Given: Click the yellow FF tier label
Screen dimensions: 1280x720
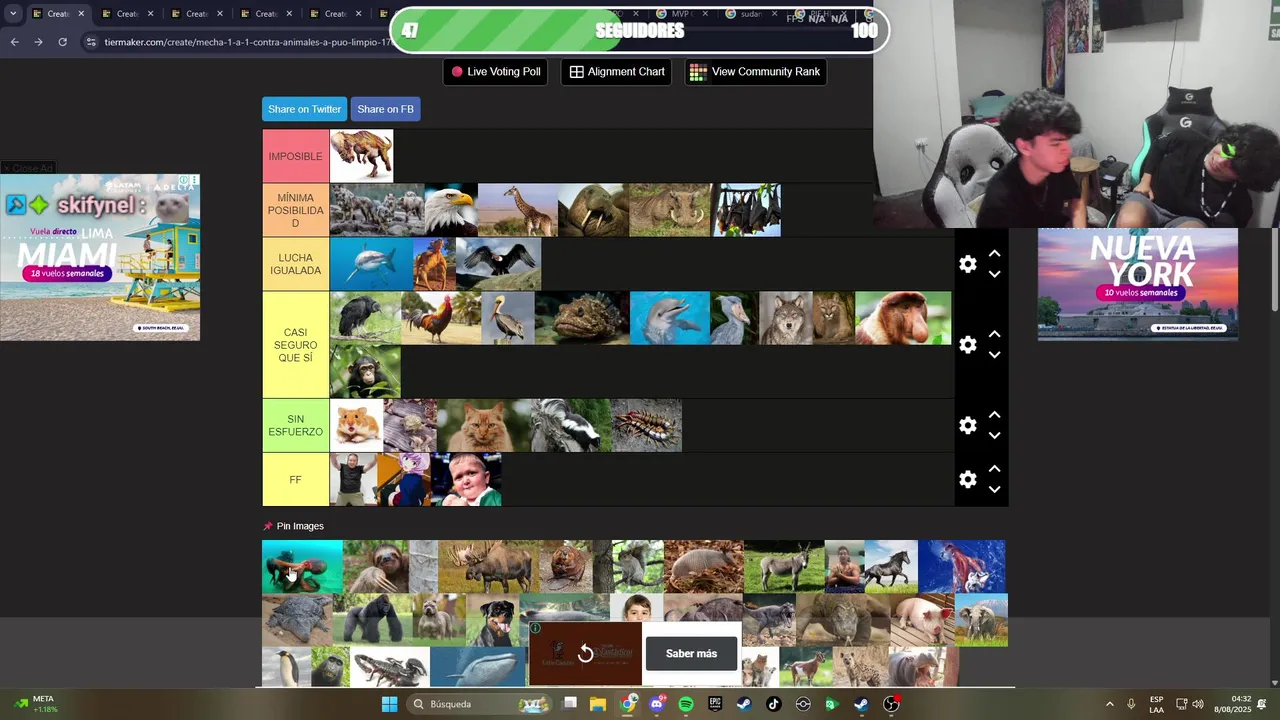Looking at the screenshot, I should pos(295,480).
